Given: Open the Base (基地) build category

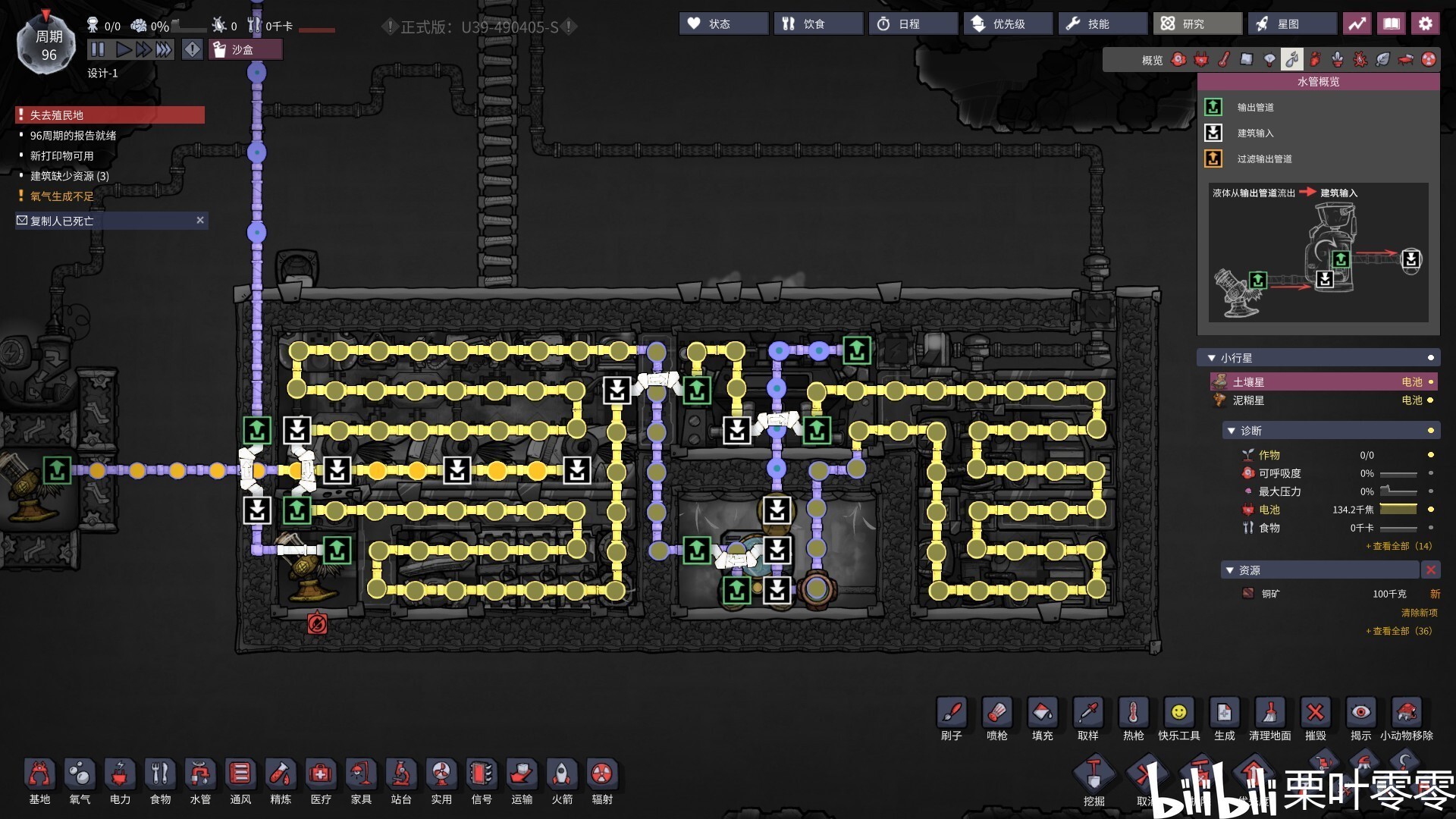Looking at the screenshot, I should 39,781.
